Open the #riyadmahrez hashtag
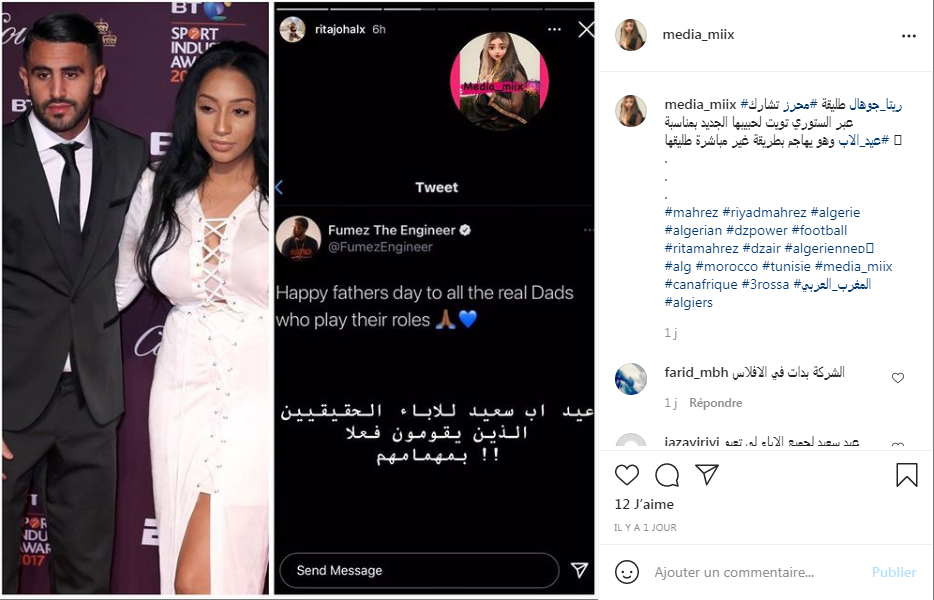The width and height of the screenshot is (934, 600). (764, 212)
